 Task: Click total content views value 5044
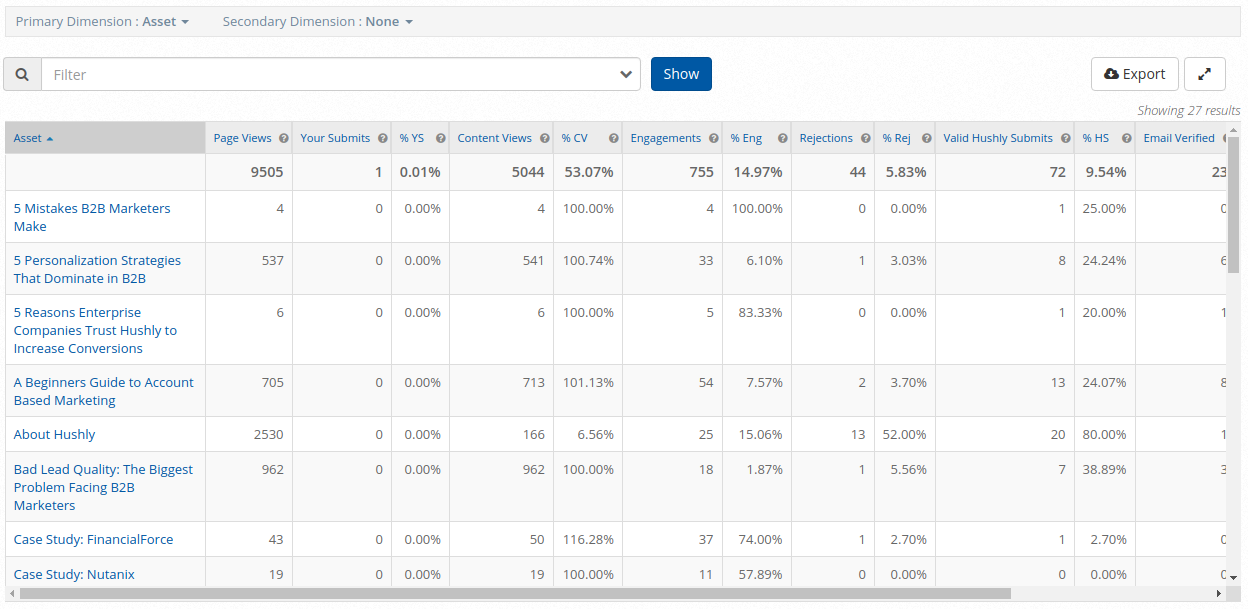click(528, 172)
